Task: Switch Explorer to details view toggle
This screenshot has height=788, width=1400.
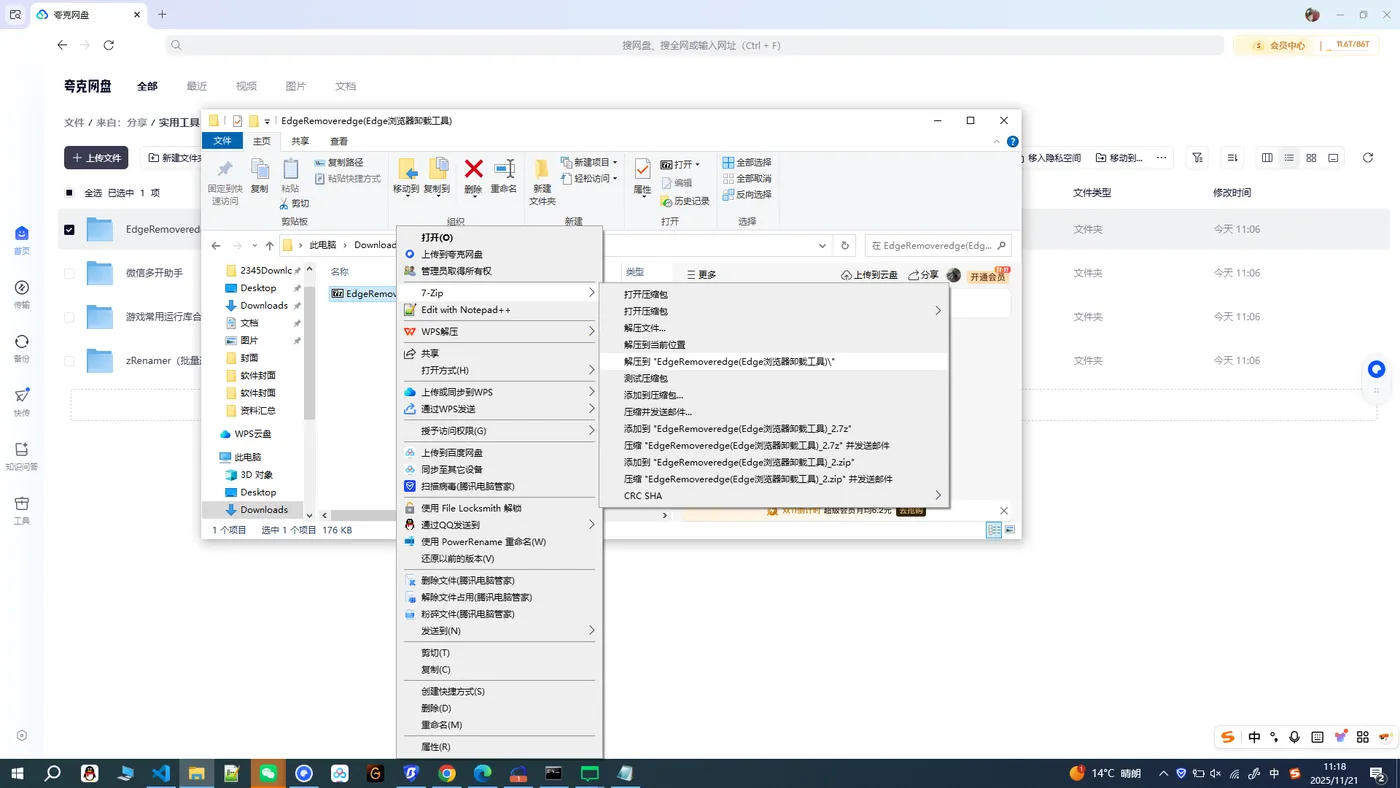Action: click(994, 530)
